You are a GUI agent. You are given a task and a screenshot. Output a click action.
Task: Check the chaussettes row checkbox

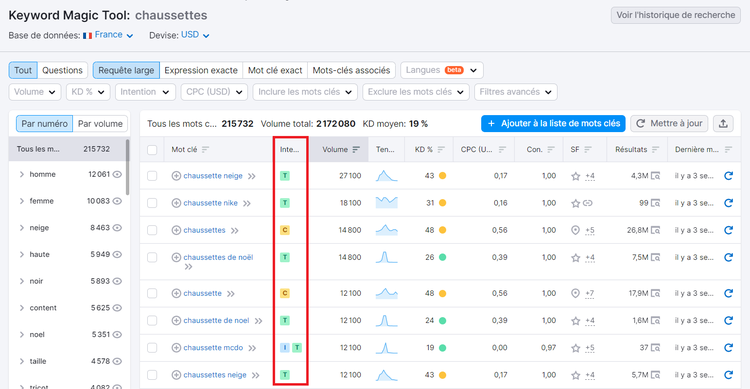click(x=152, y=230)
